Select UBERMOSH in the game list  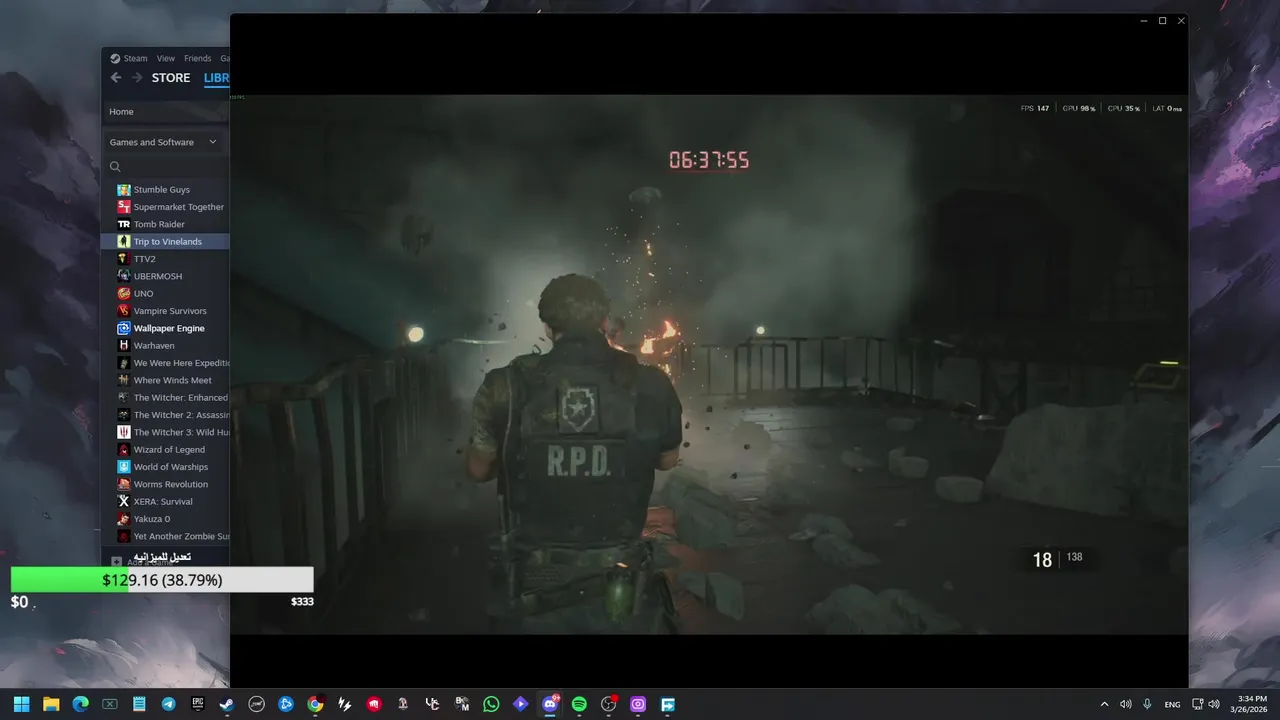coord(165,276)
